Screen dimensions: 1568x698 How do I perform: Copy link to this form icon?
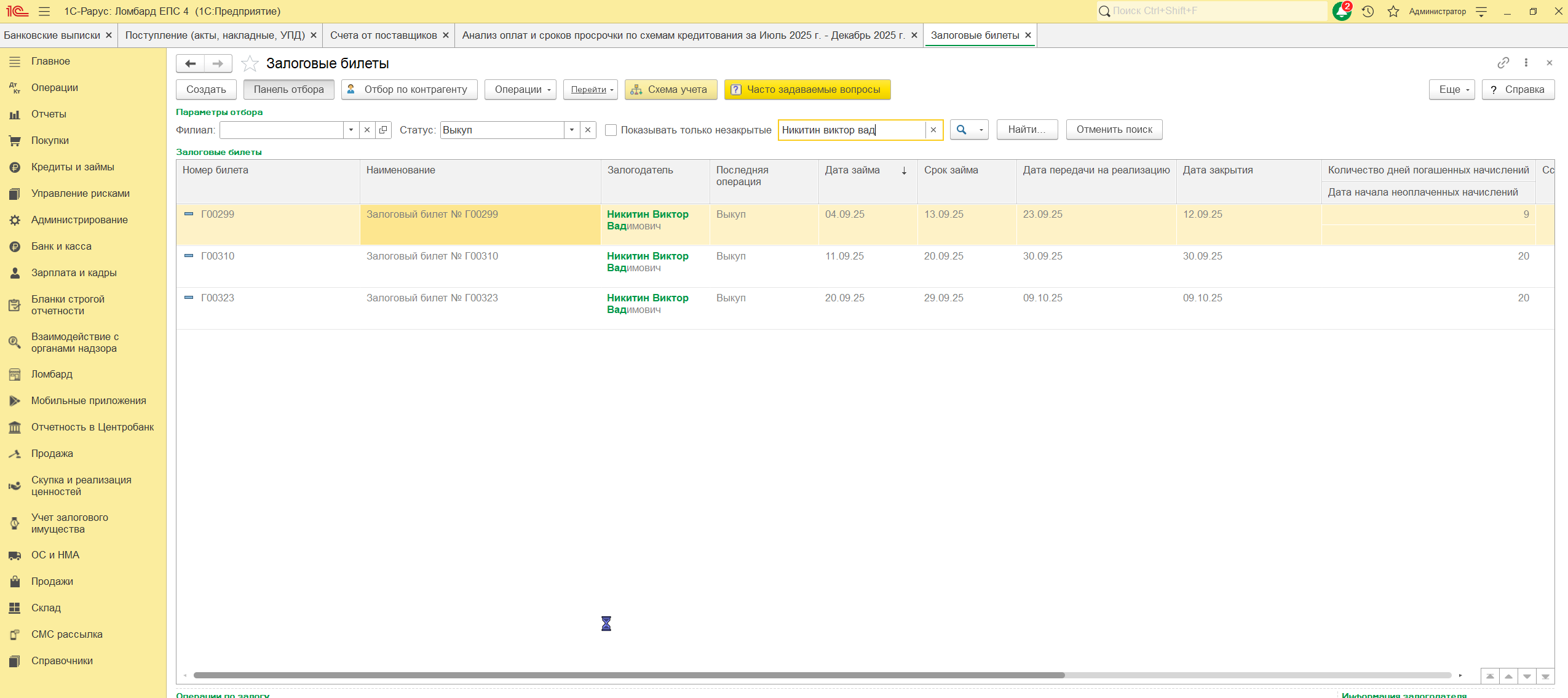point(1503,63)
